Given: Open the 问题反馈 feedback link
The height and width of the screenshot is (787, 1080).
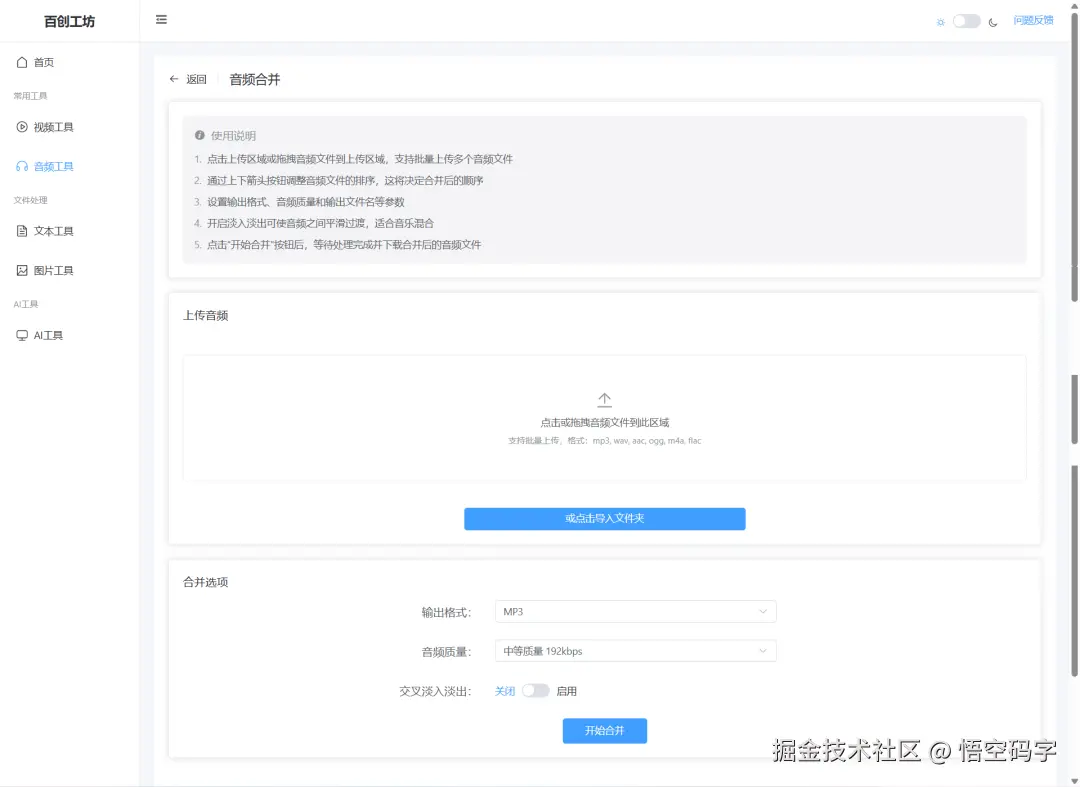Looking at the screenshot, I should click(1034, 20).
